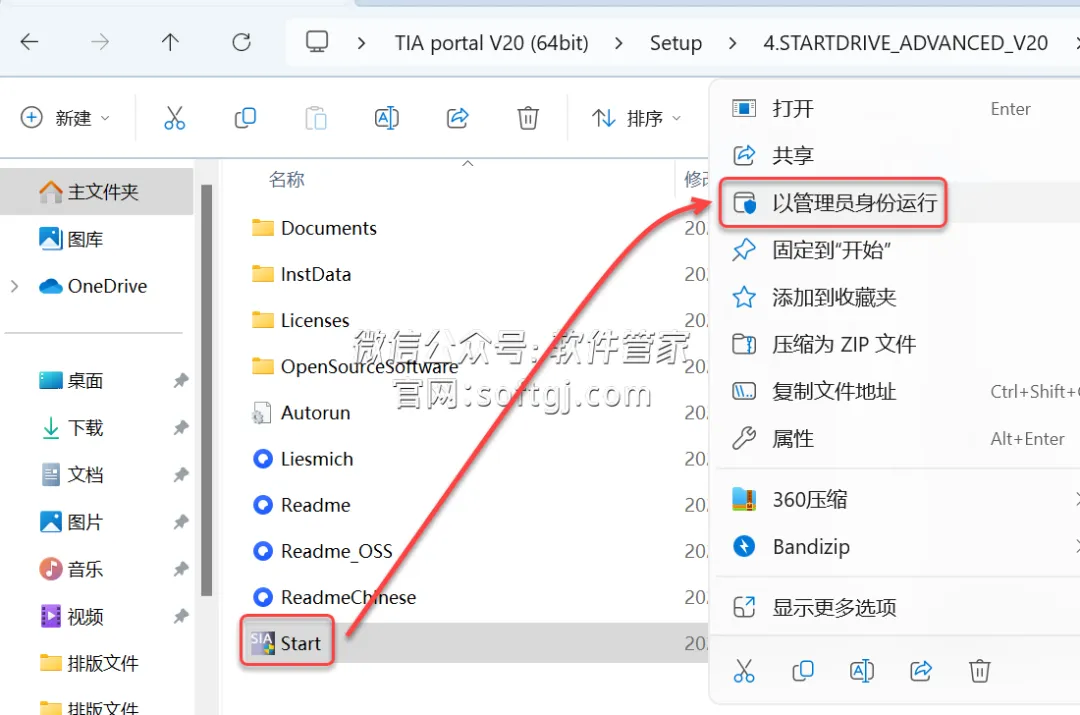Open 属性 properties from context menu
This screenshot has width=1080, height=715.
tap(894, 438)
